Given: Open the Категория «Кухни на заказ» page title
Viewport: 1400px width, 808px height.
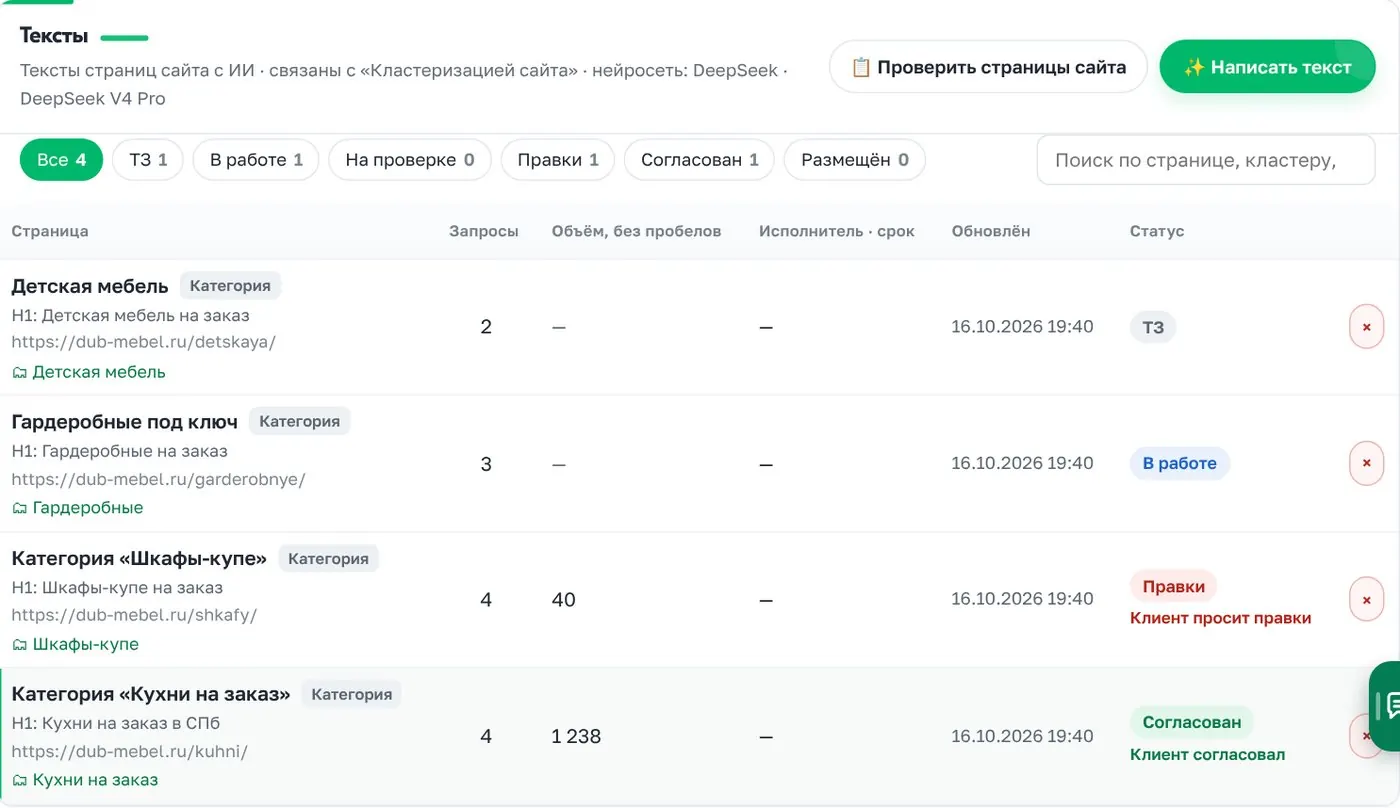Looking at the screenshot, I should pyautogui.click(x=151, y=694).
